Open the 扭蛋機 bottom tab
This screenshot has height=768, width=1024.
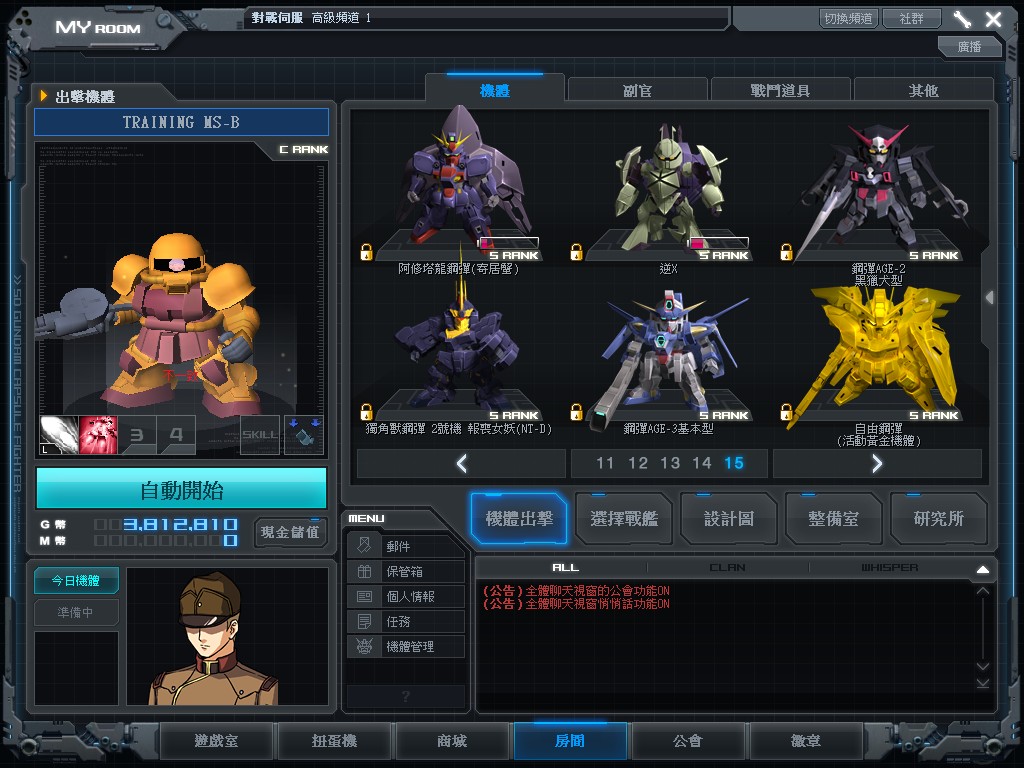(334, 741)
